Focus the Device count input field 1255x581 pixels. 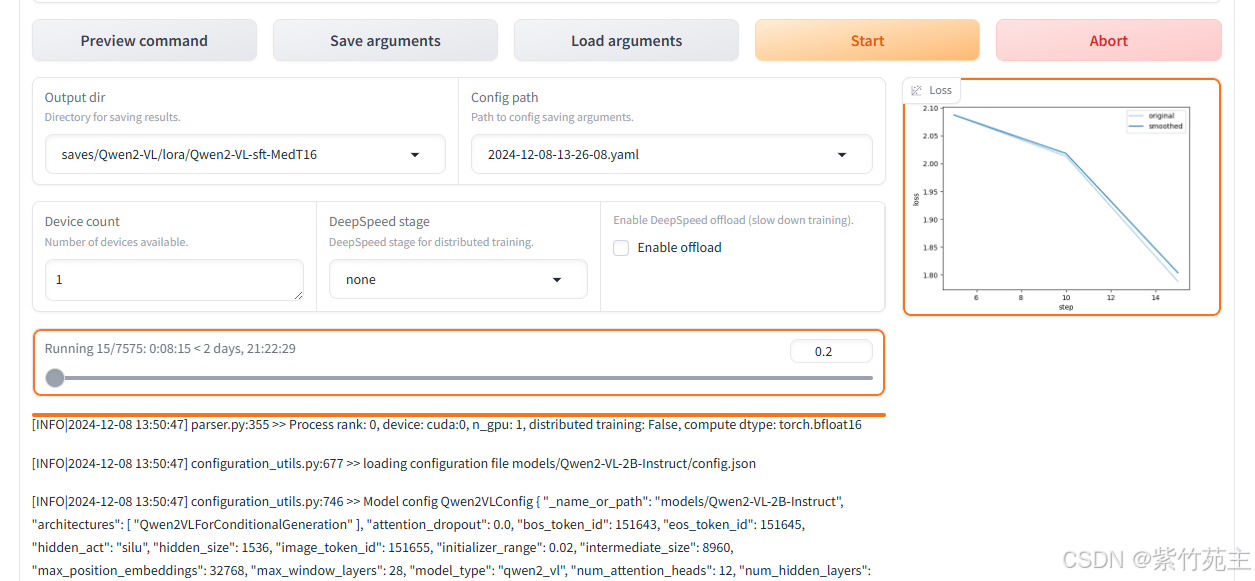[x=174, y=280]
